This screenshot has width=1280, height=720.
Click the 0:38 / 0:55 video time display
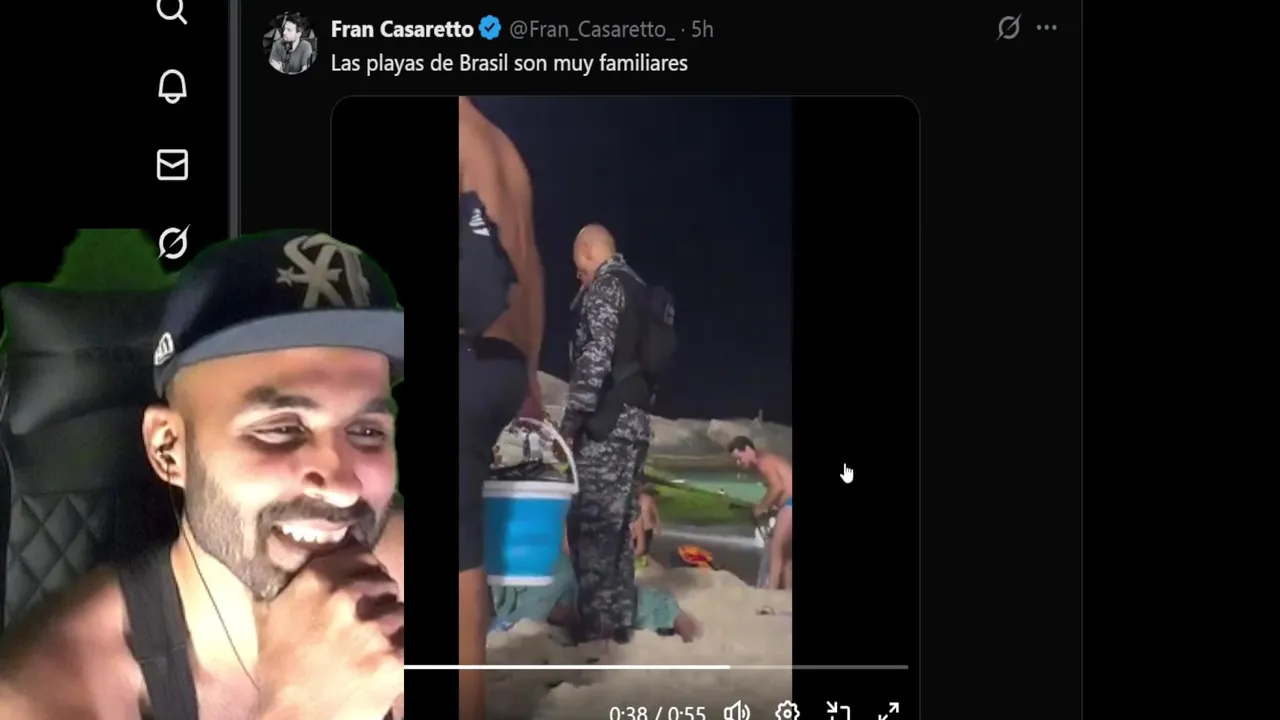[657, 713]
